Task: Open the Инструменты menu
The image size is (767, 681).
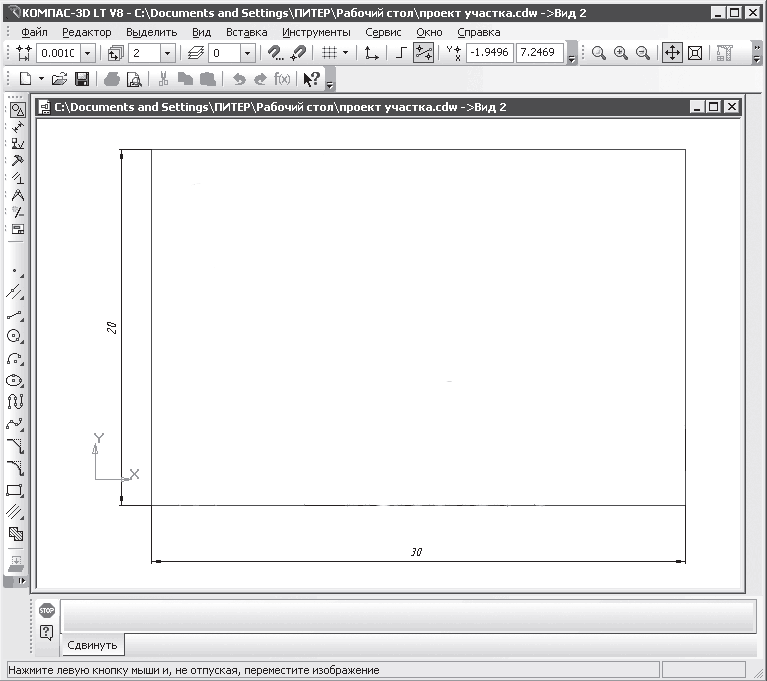Action: click(316, 32)
